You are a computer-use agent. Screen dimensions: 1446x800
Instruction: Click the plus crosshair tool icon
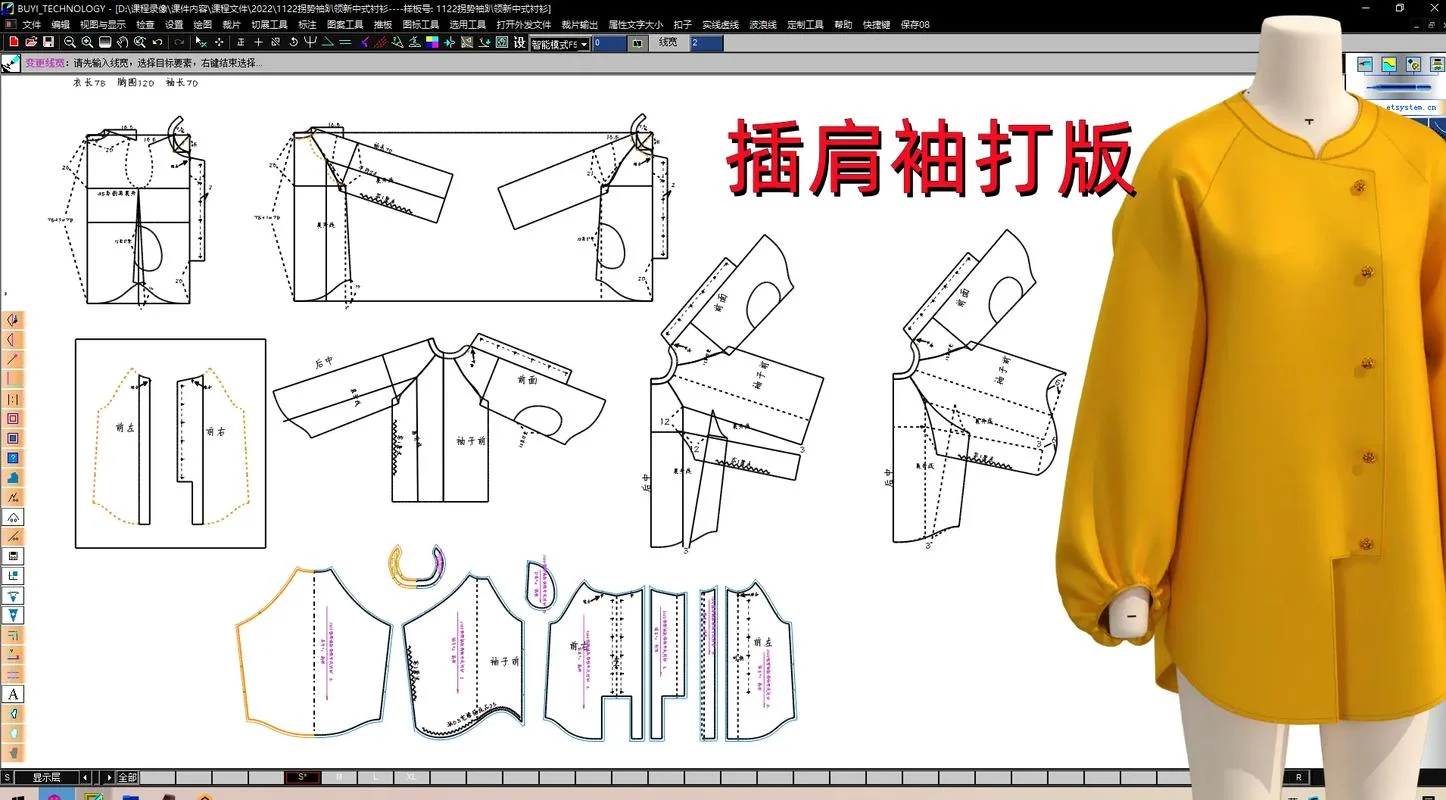[258, 42]
